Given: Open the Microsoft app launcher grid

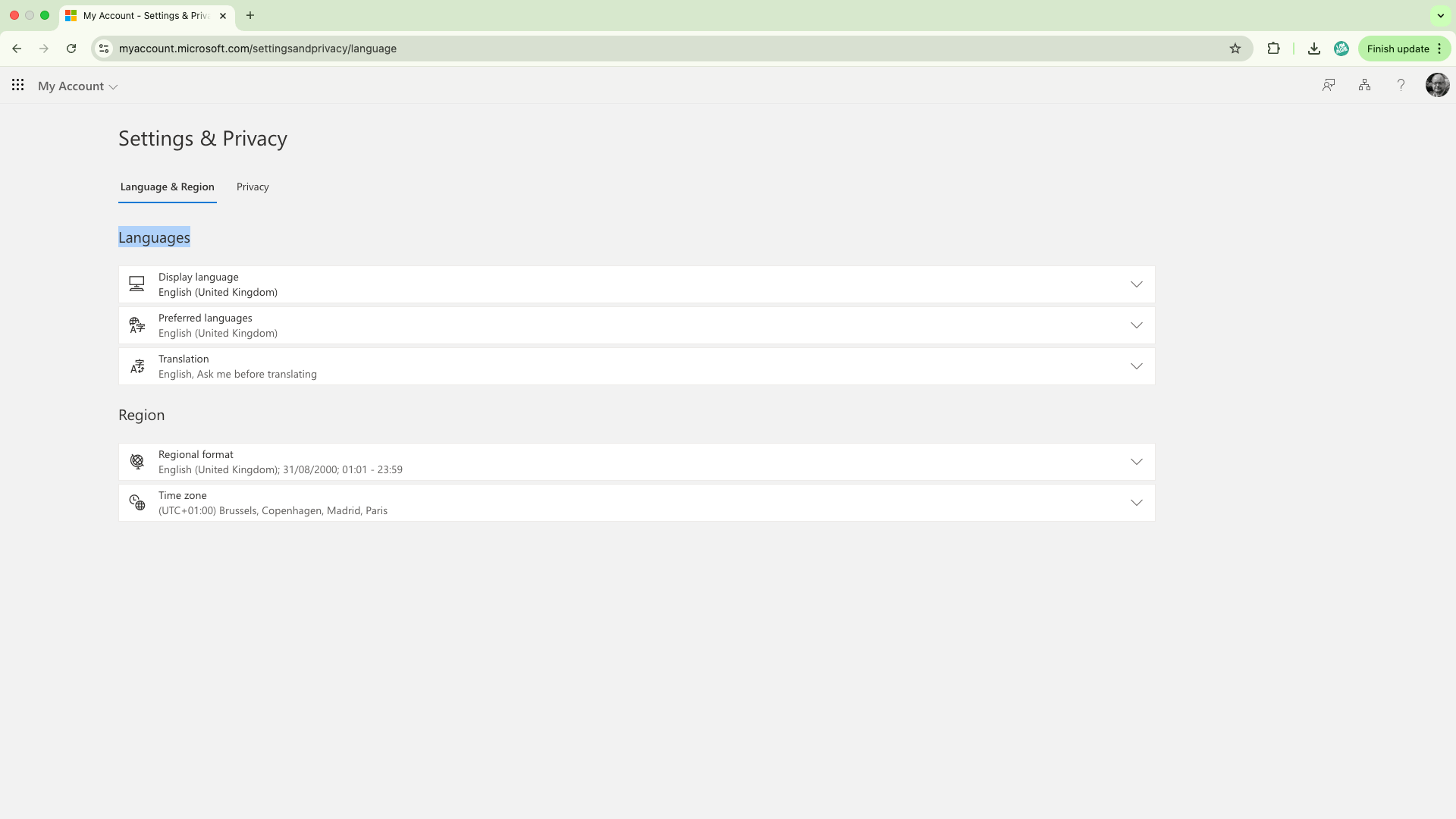Looking at the screenshot, I should pos(17,85).
